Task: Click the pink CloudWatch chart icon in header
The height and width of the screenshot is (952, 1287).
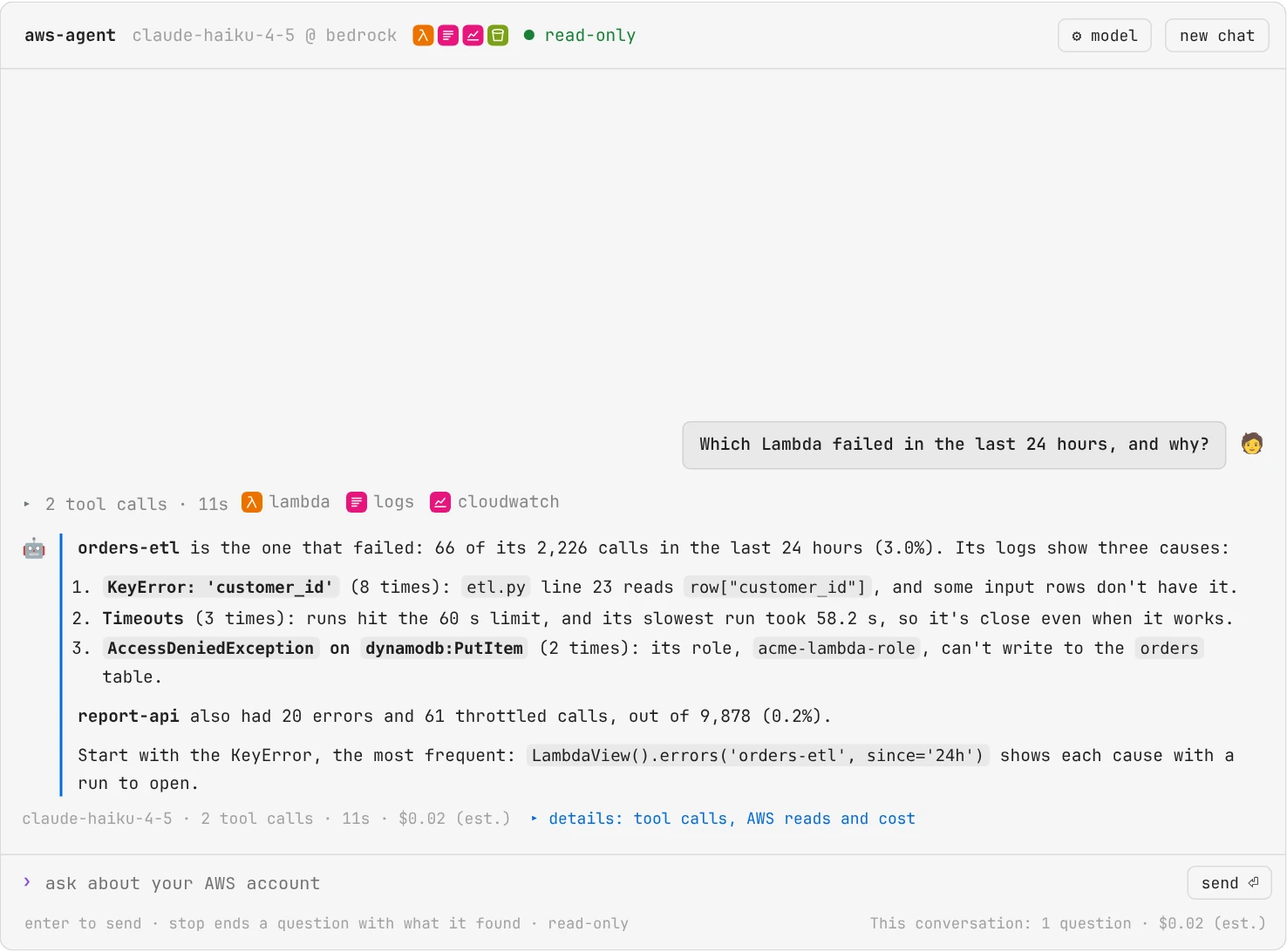Action: click(x=473, y=36)
